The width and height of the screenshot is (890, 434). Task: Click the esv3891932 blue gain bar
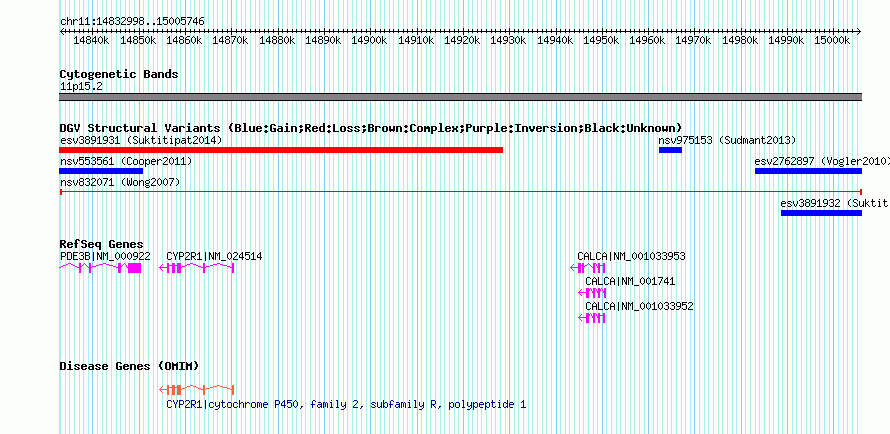coord(821,213)
